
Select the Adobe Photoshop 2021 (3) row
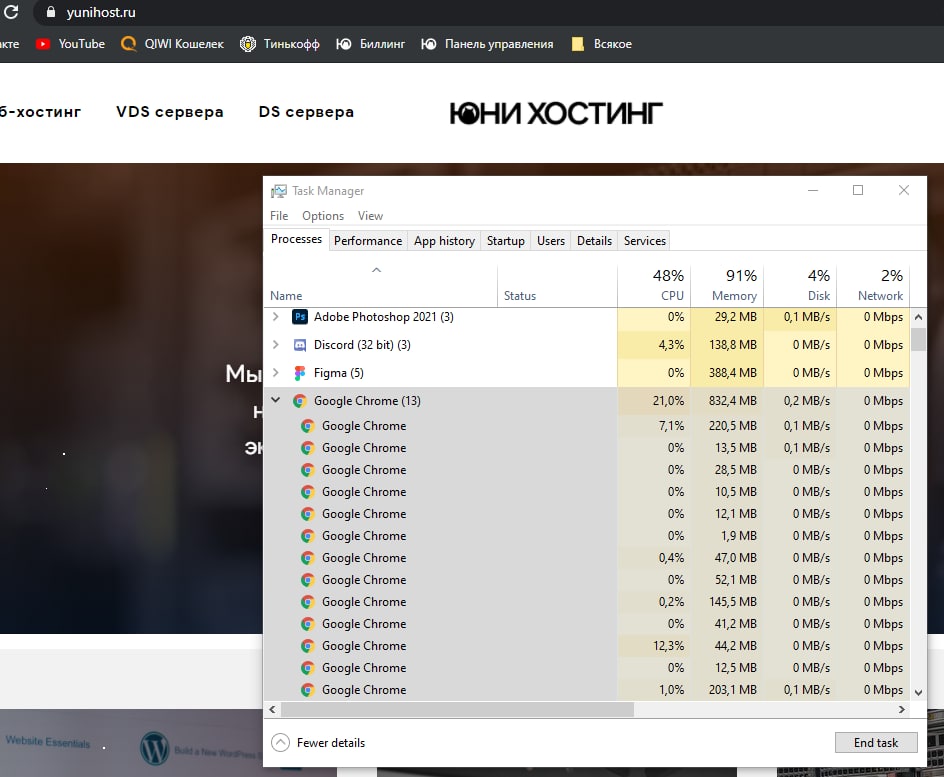pyautogui.click(x=587, y=317)
